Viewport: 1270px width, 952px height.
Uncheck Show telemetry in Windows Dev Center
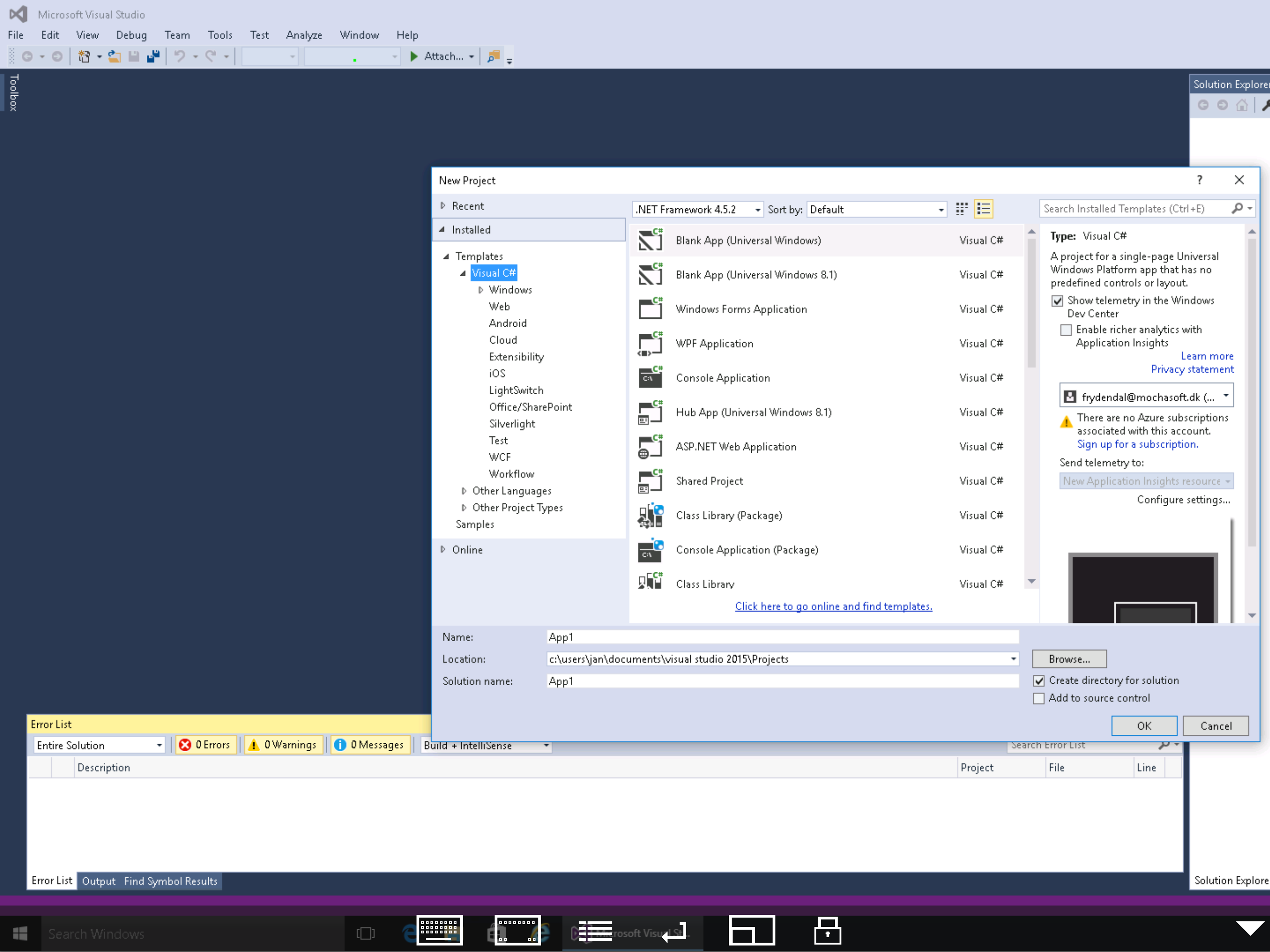[x=1057, y=301]
